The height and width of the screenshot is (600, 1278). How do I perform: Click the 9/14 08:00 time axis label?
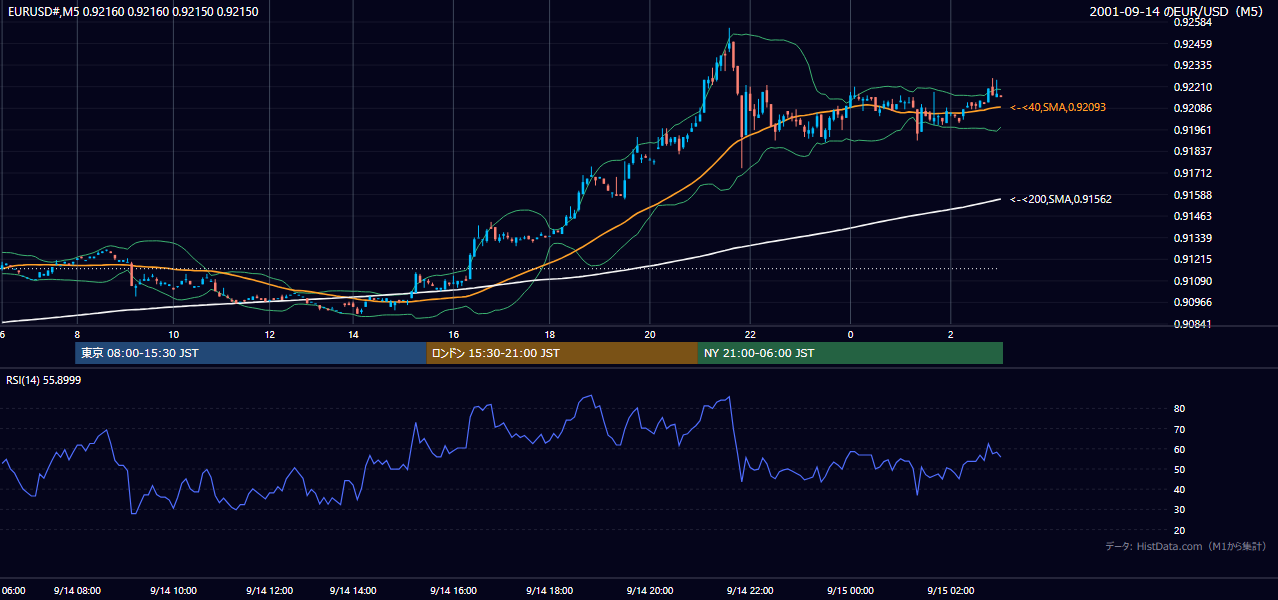pyautogui.click(x=76, y=590)
